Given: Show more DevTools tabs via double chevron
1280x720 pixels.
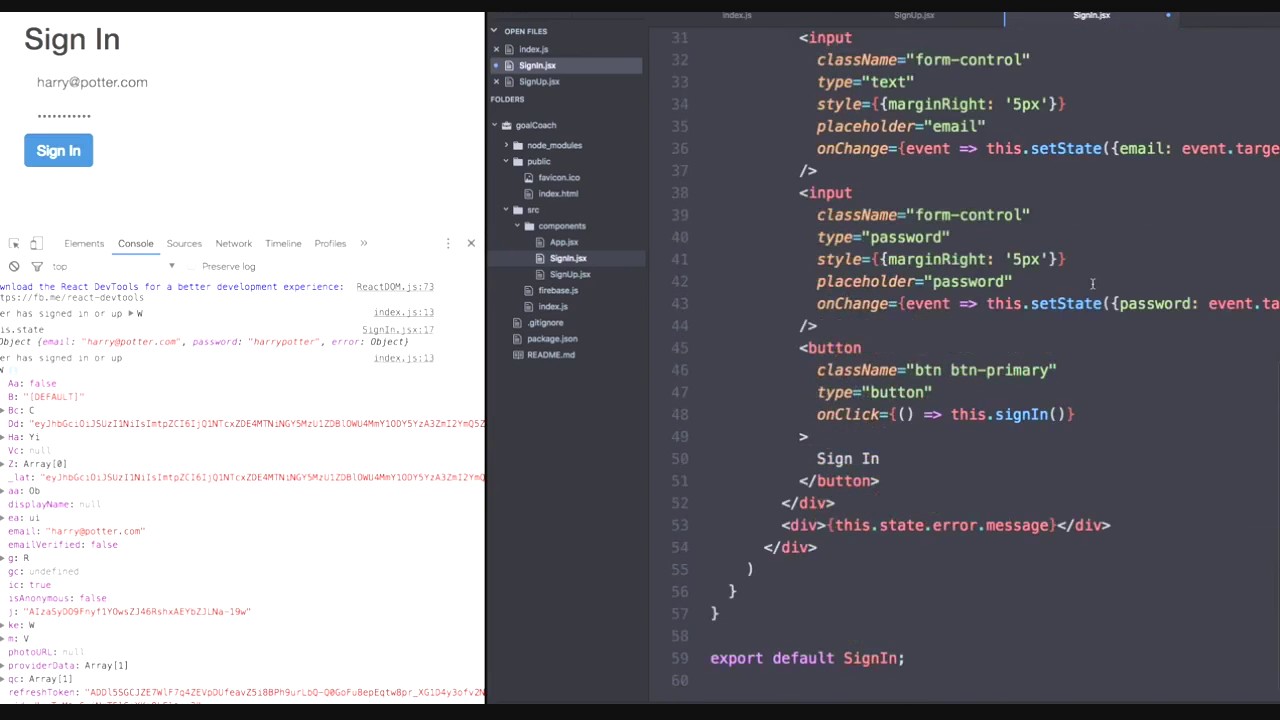Looking at the screenshot, I should point(363,243).
